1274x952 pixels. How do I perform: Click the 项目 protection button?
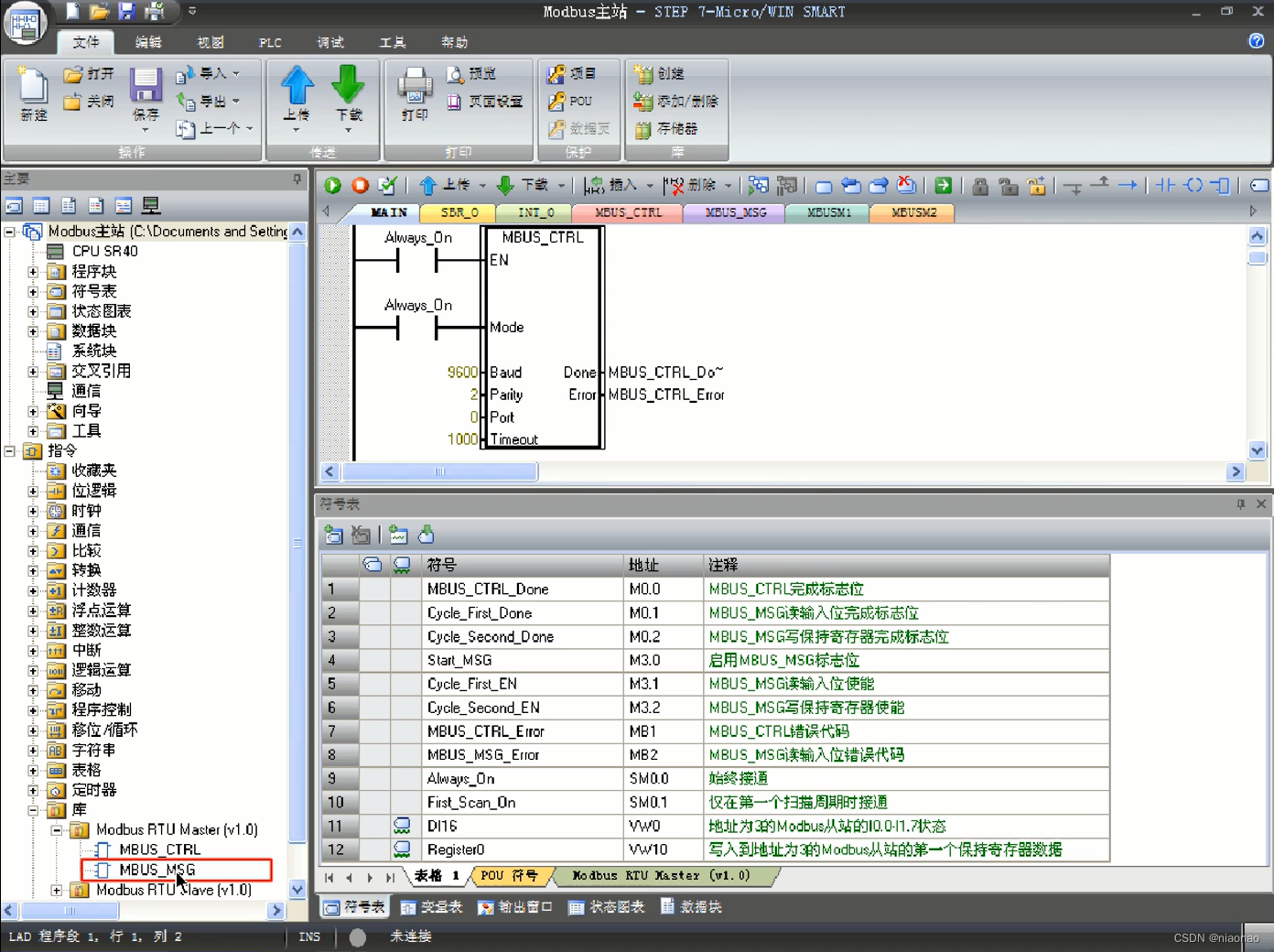(x=572, y=73)
